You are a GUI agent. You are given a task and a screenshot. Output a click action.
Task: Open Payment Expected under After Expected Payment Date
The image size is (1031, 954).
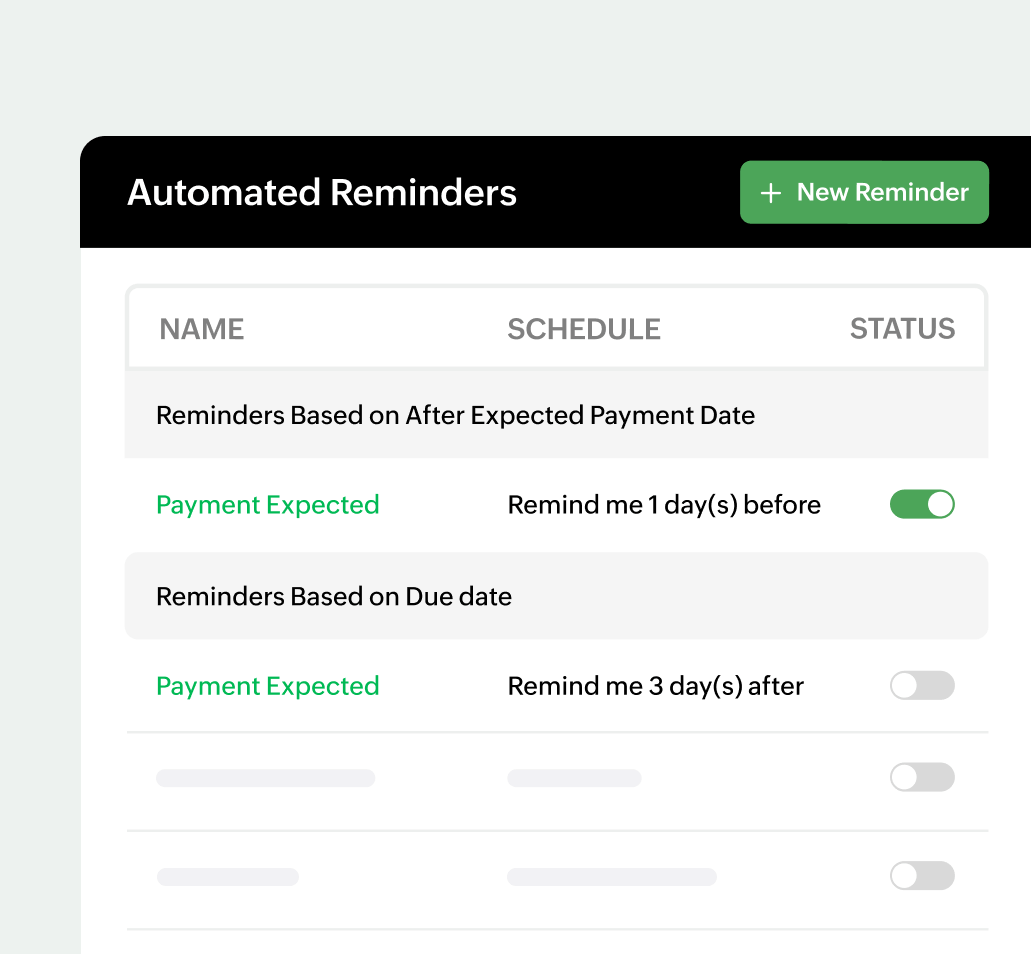pyautogui.click(x=268, y=505)
